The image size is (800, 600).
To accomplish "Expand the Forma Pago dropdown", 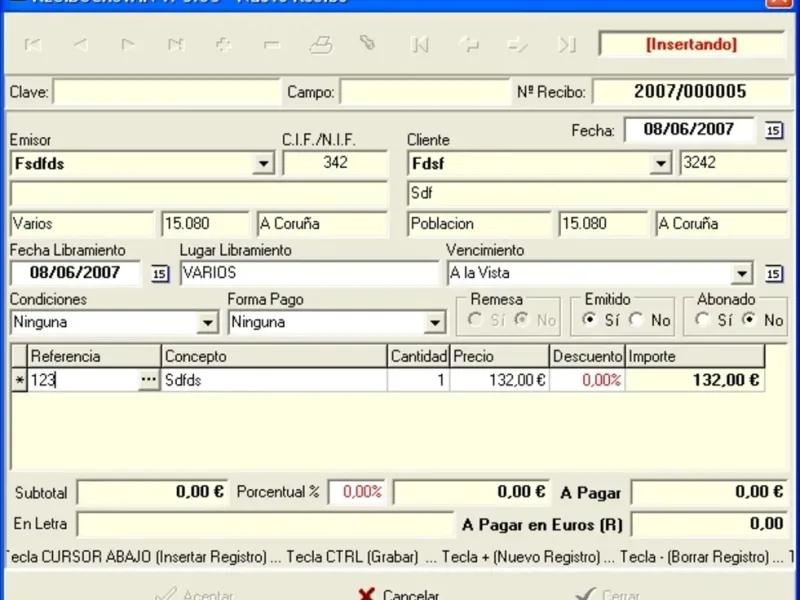I will tap(434, 322).
